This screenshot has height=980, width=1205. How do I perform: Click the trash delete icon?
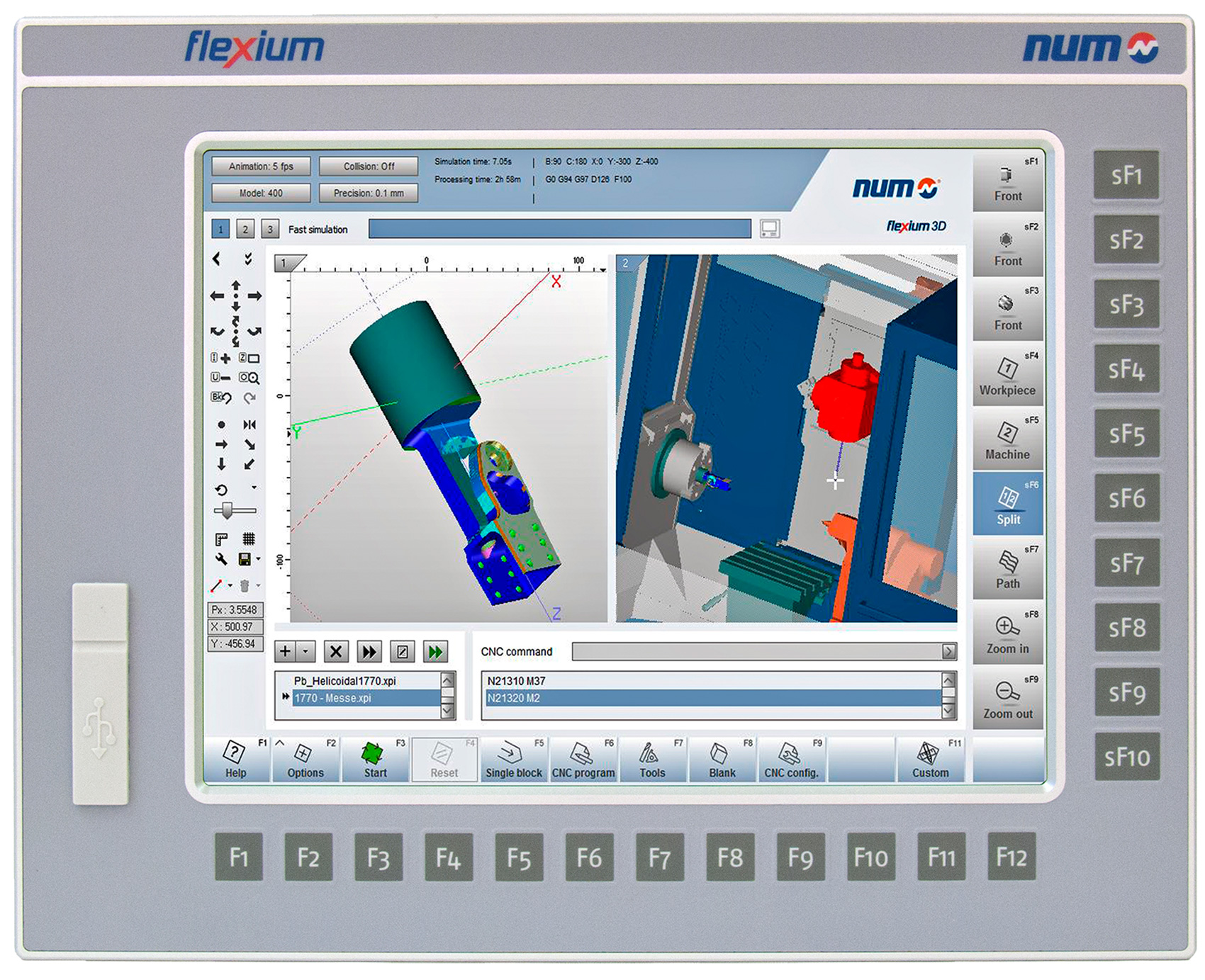pos(245,585)
